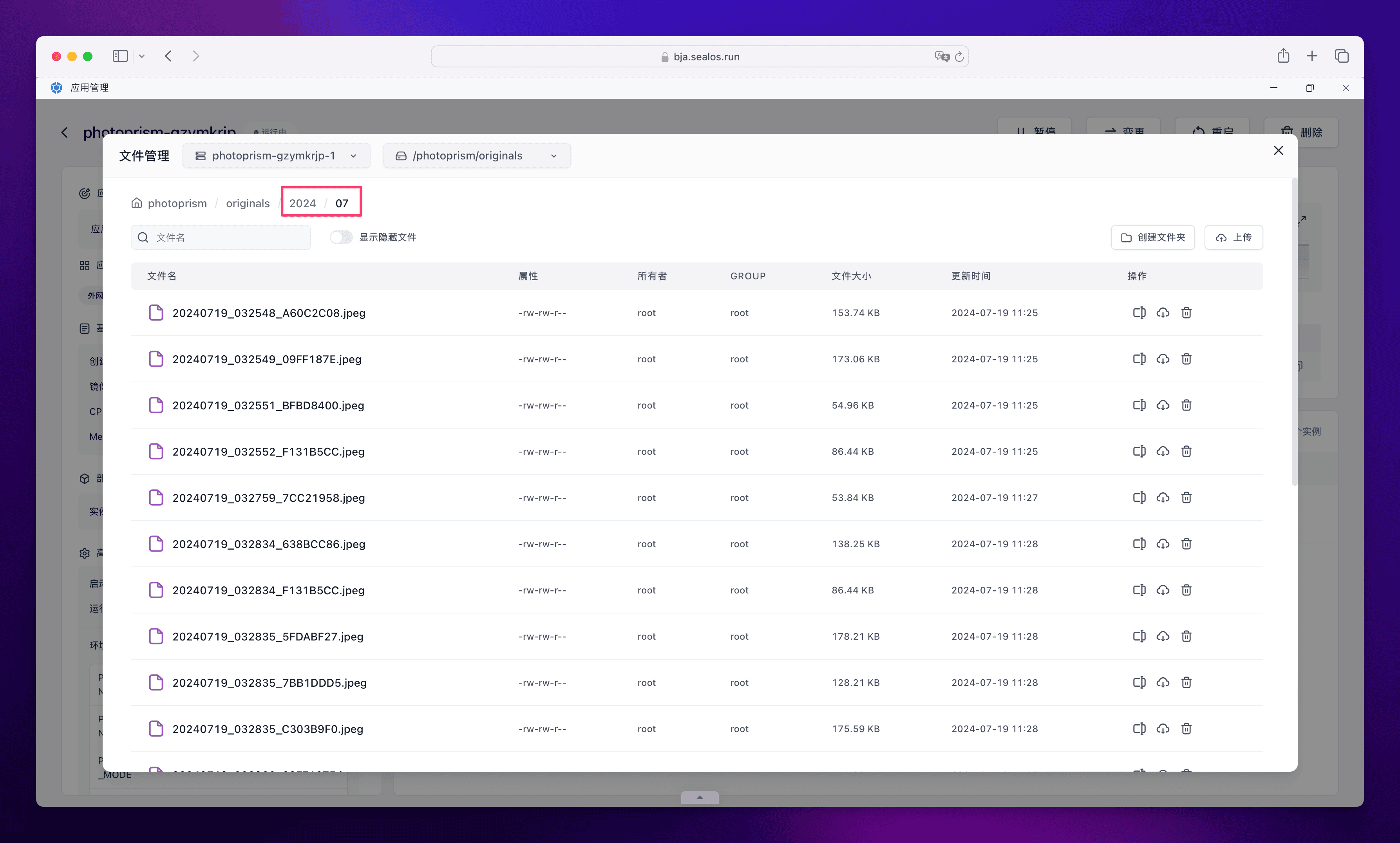
Task: Click the upload button
Action: click(1233, 237)
